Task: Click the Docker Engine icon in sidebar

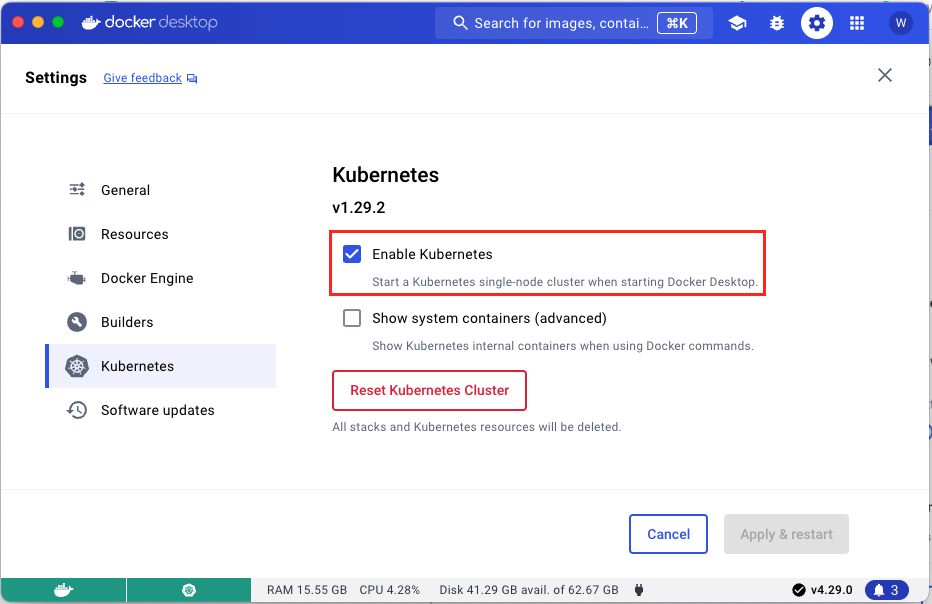Action: 77,278
